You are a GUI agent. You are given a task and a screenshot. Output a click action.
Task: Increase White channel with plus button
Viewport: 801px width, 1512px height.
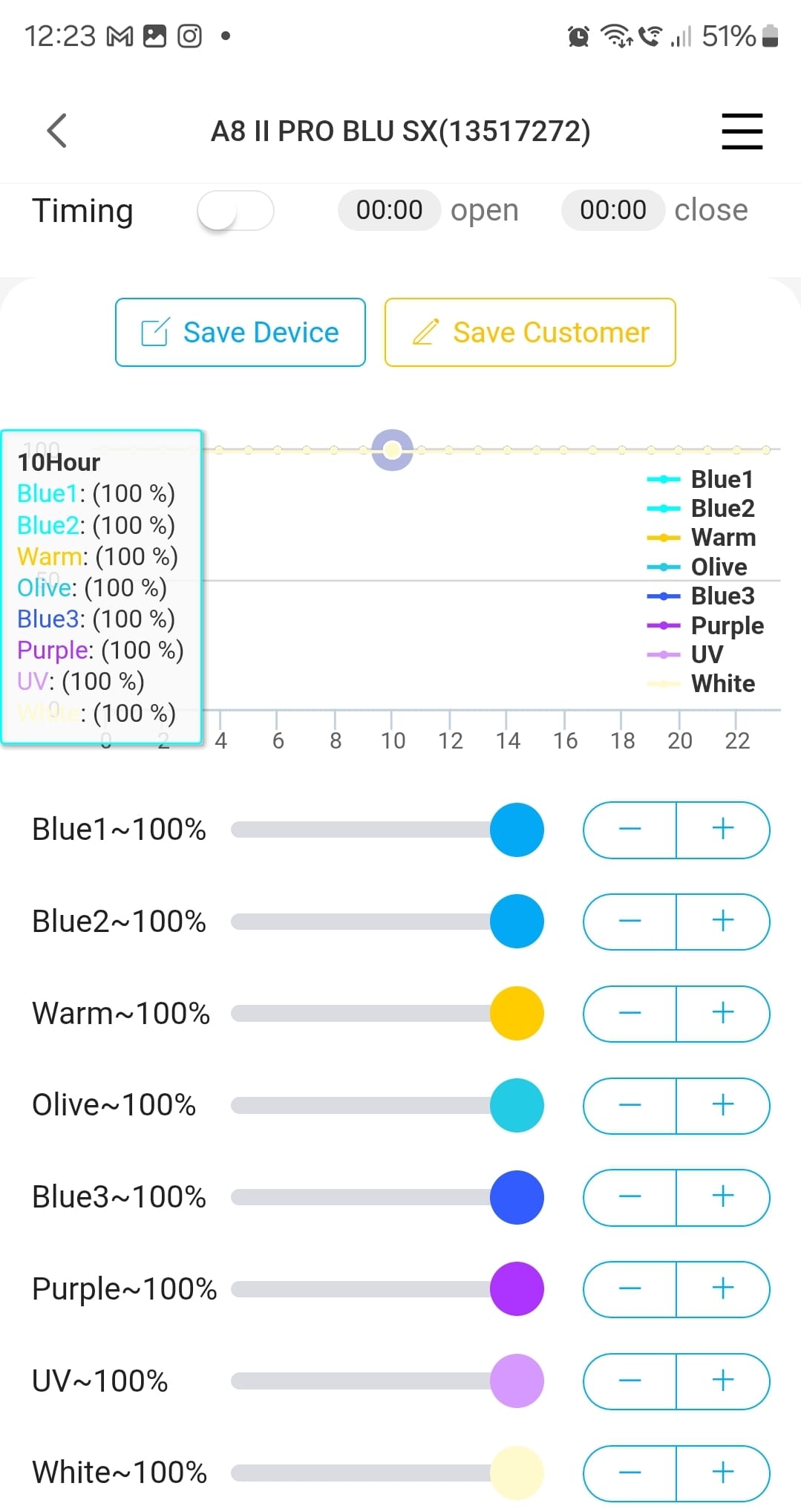723,1473
